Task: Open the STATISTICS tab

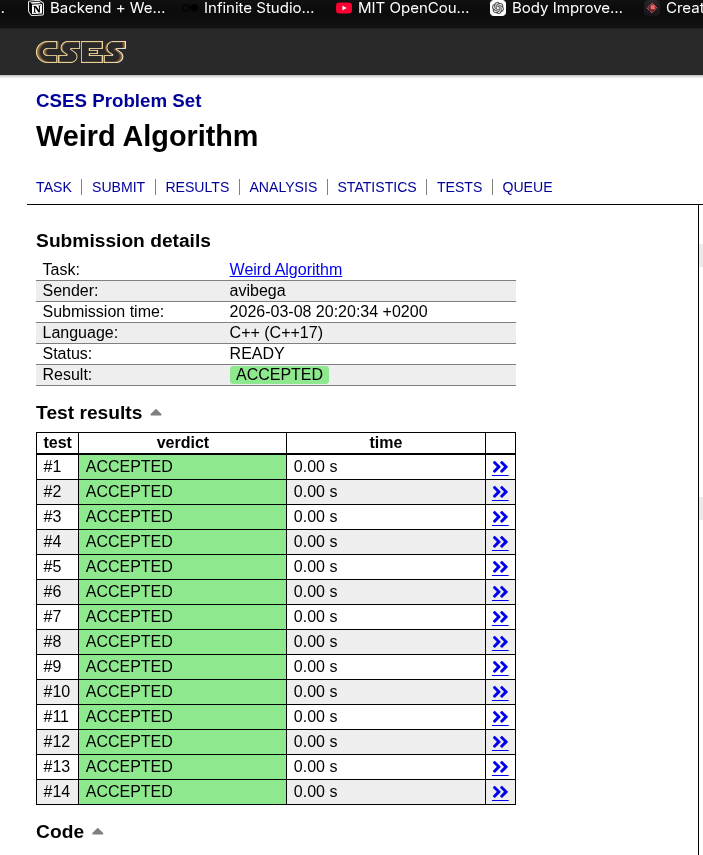Action: [x=377, y=187]
